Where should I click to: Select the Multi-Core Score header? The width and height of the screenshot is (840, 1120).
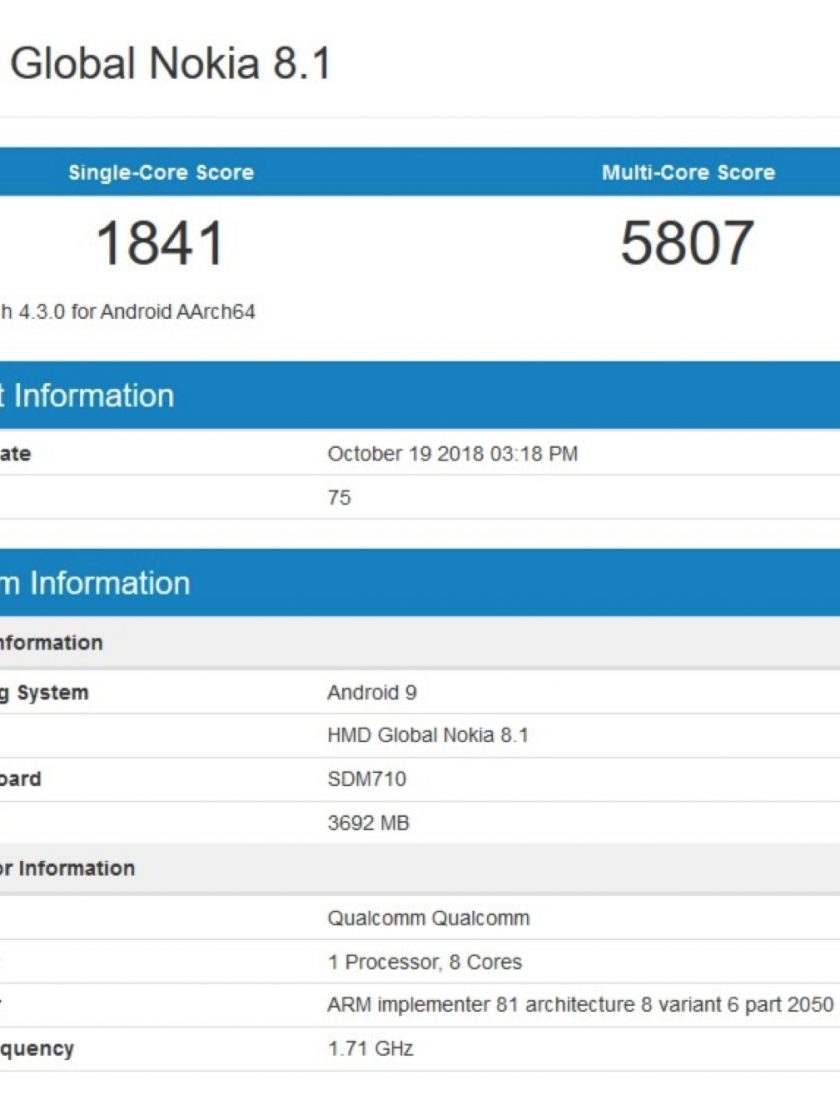(688, 172)
